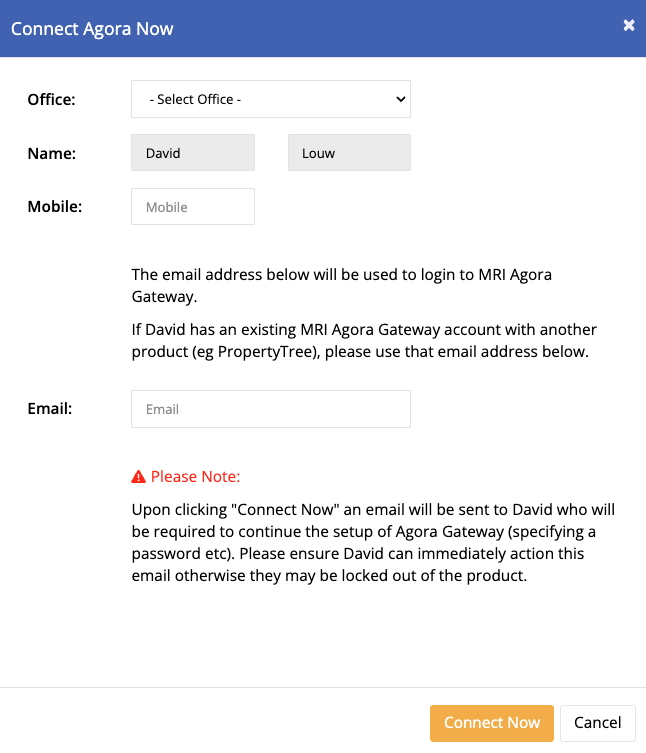The height and width of the screenshot is (753, 646).
Task: Open the Select Office dropdown
Action: (x=271, y=99)
